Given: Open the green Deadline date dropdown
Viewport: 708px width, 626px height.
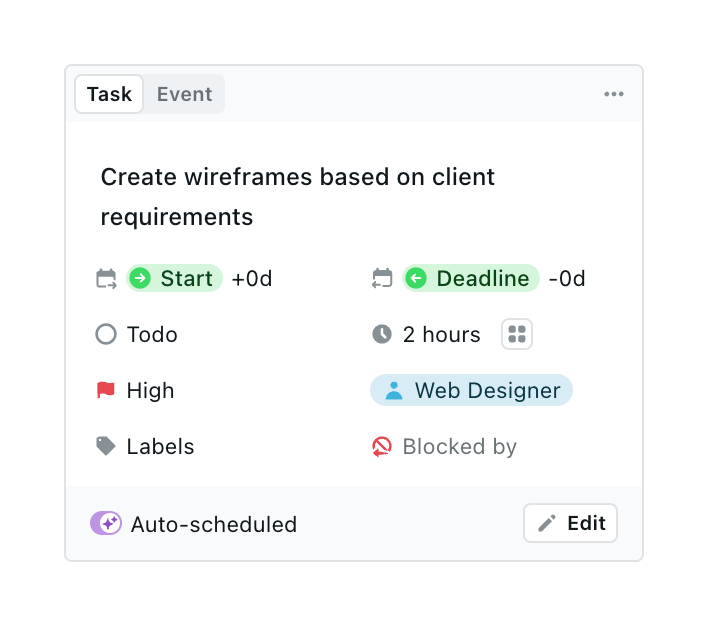Looking at the screenshot, I should (x=471, y=279).
